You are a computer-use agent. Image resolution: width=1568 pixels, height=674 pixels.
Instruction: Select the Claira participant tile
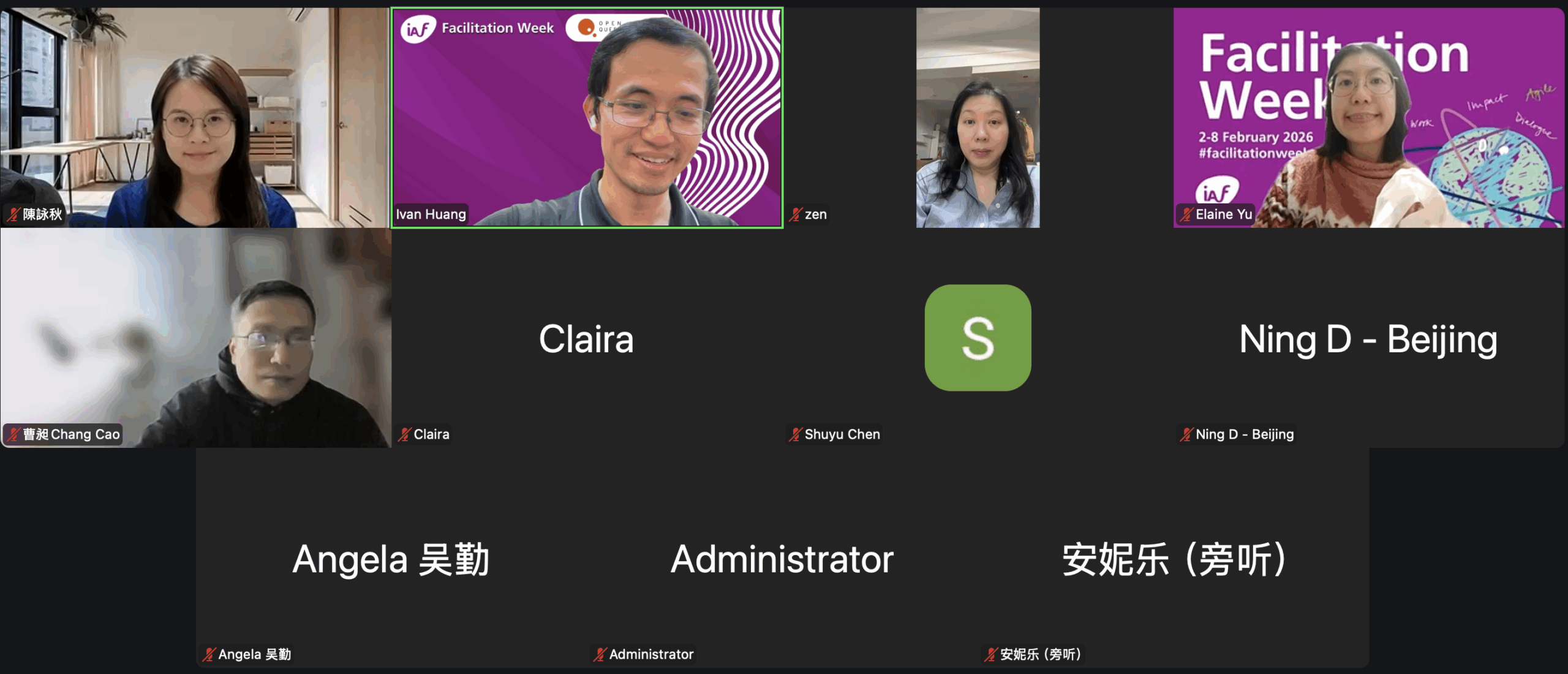[587, 338]
